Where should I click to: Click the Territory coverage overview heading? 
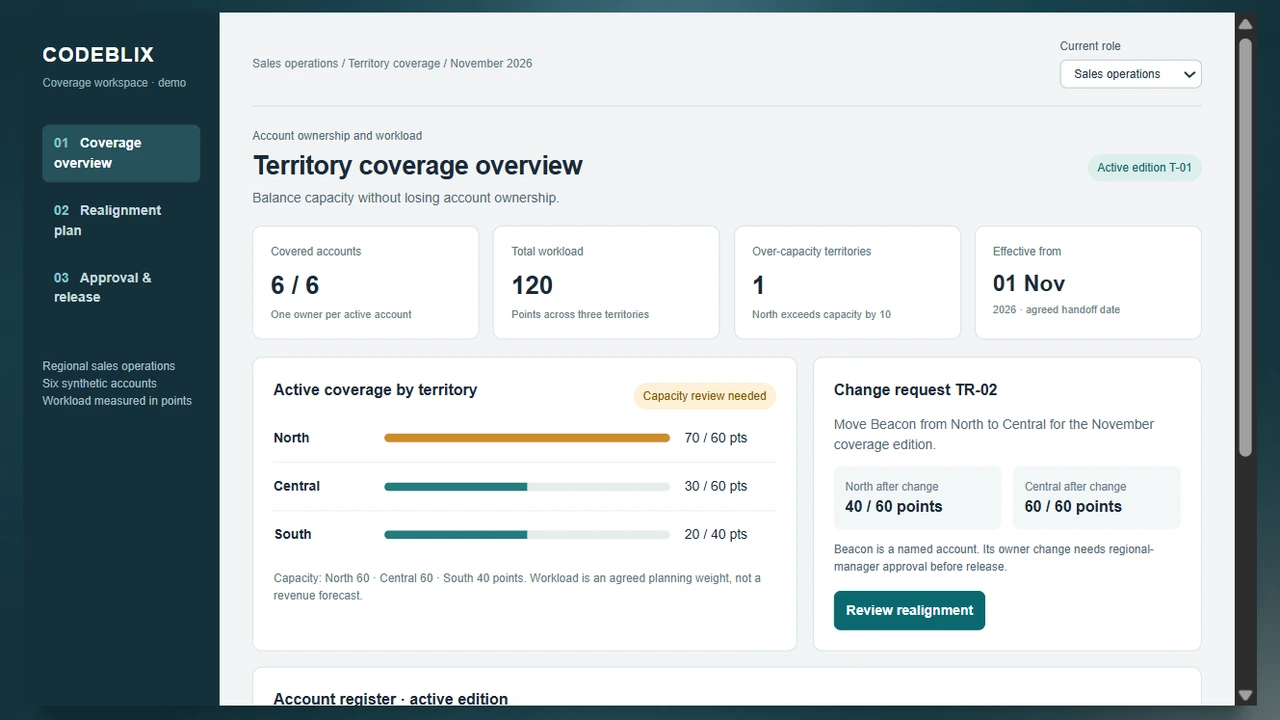(418, 166)
